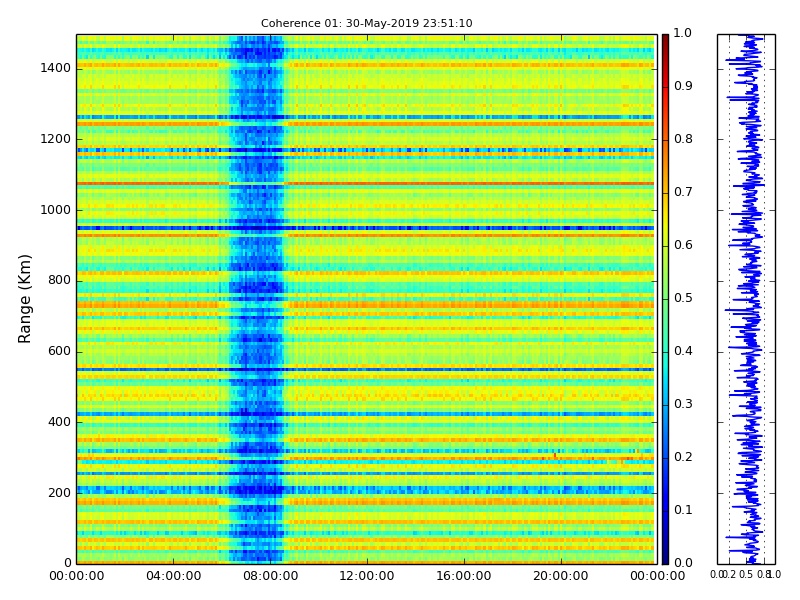Click the blue low-coherence band near 08:00:00
The image size is (800, 600).
pos(257,299)
